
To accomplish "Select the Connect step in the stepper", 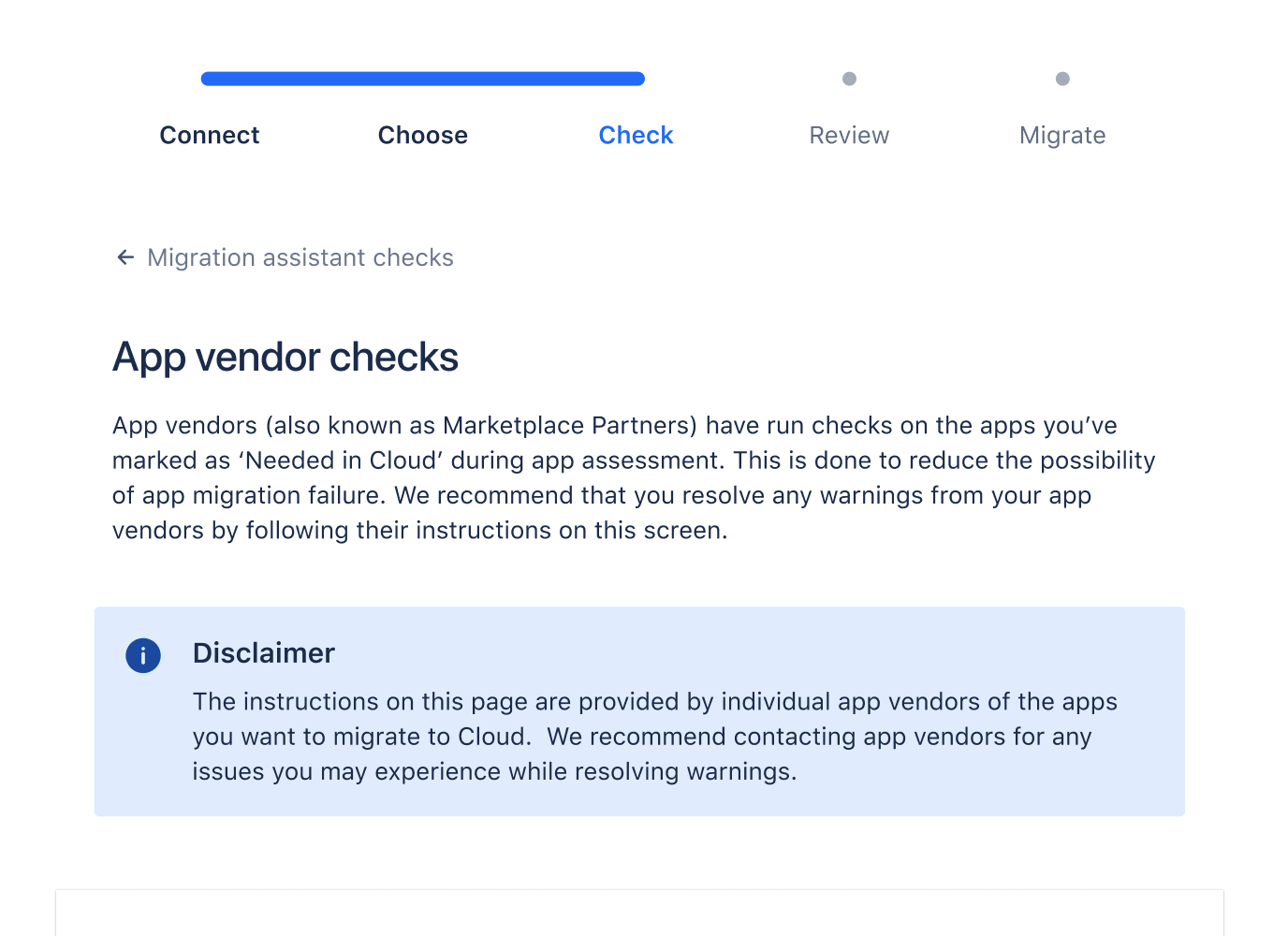I will [x=209, y=135].
